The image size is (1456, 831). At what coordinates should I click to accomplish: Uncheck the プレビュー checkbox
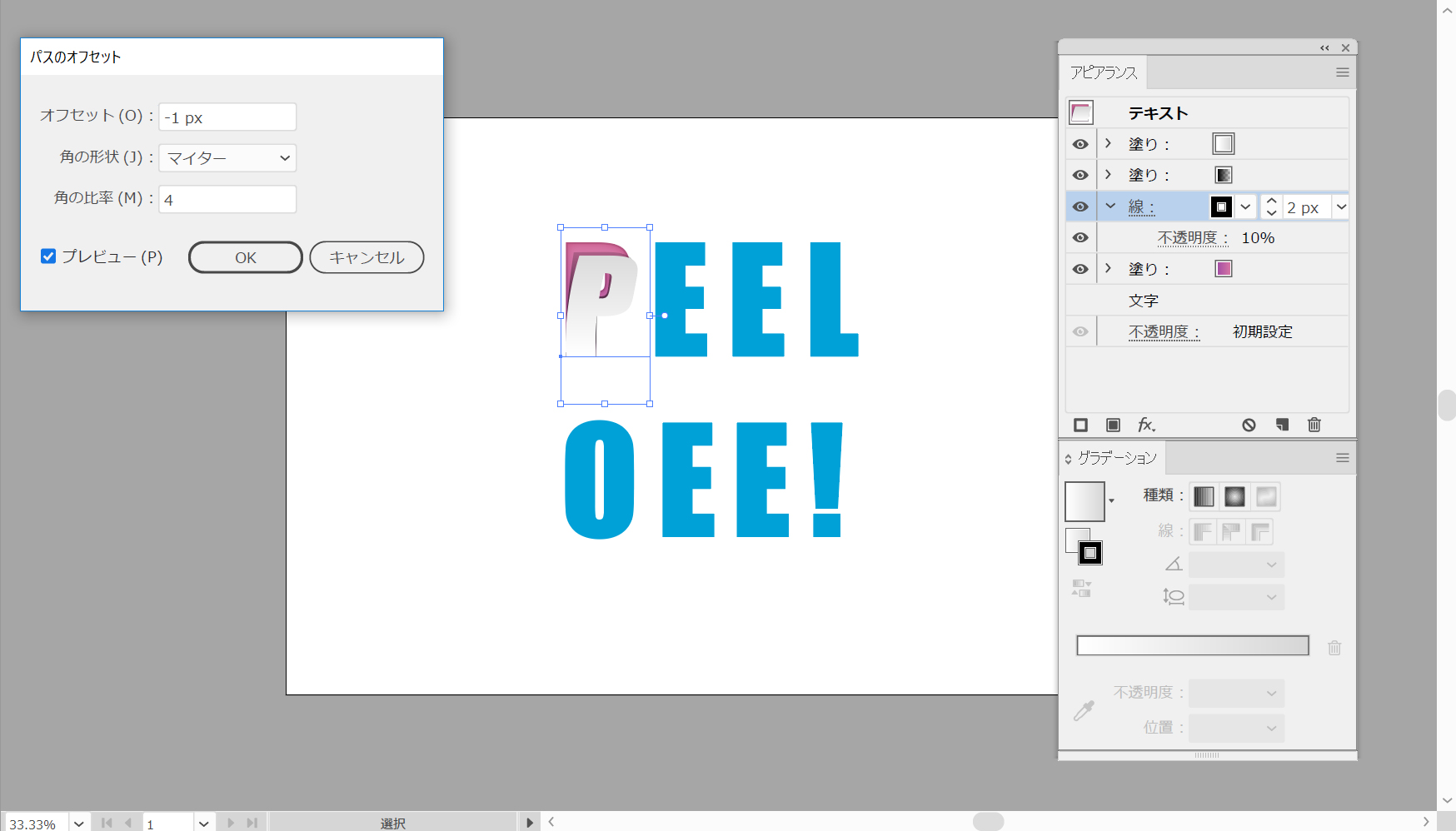point(48,256)
